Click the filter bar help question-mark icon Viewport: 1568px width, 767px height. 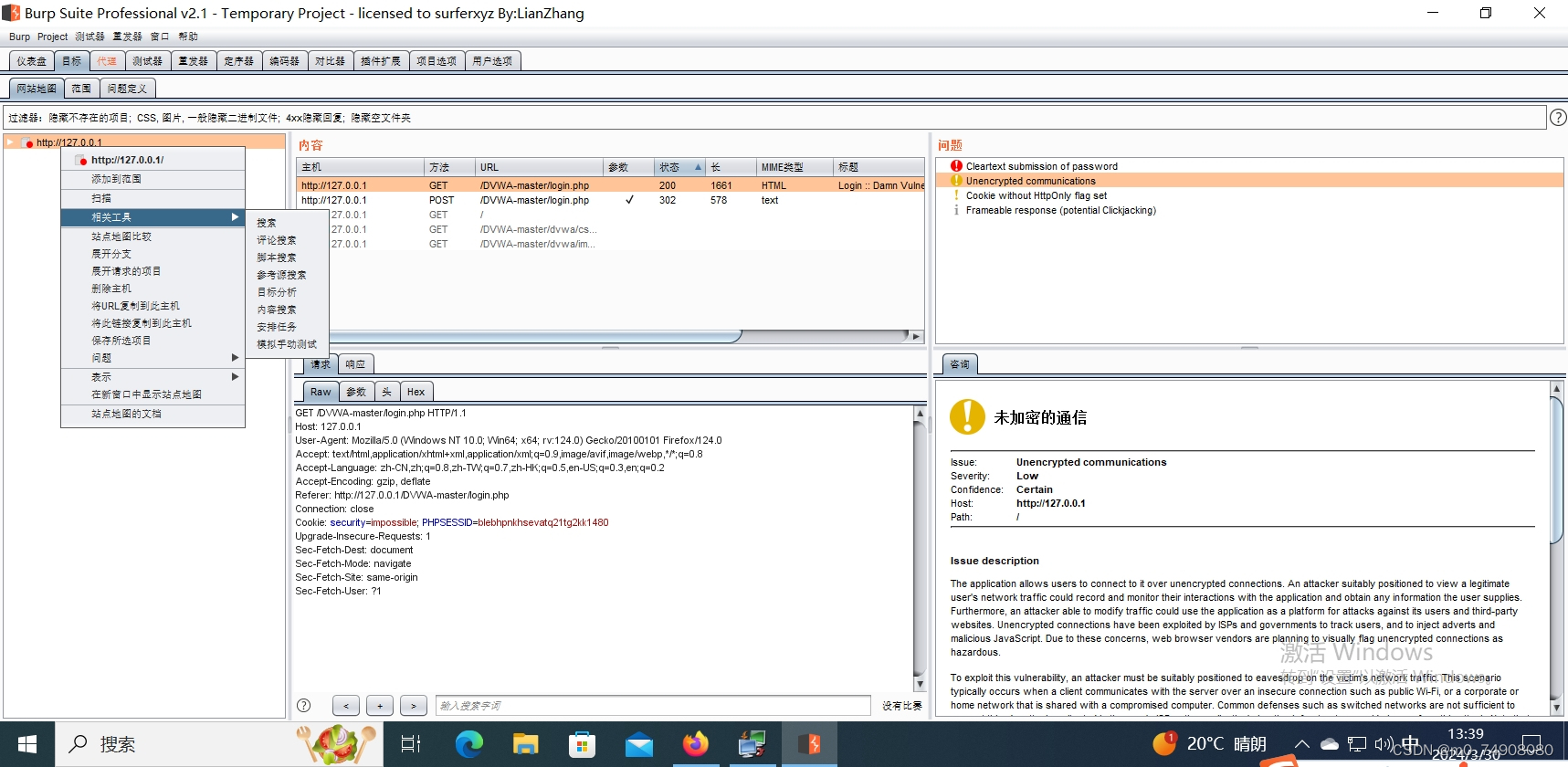click(1558, 118)
